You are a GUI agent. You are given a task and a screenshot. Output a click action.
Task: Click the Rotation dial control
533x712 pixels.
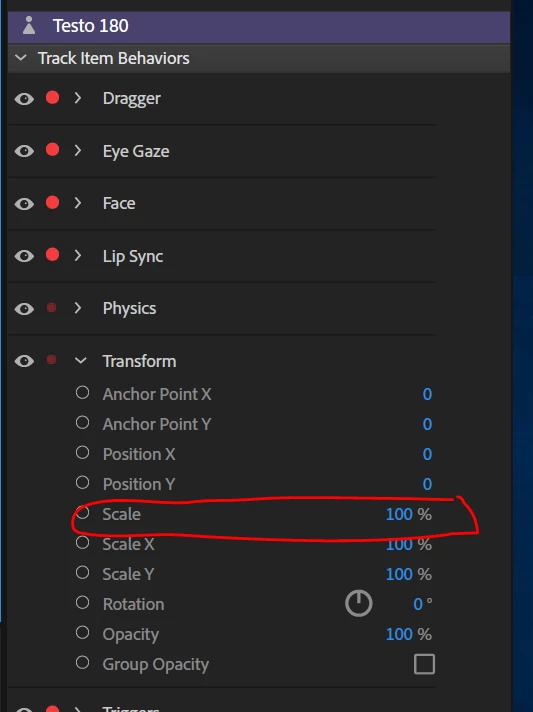click(x=359, y=603)
